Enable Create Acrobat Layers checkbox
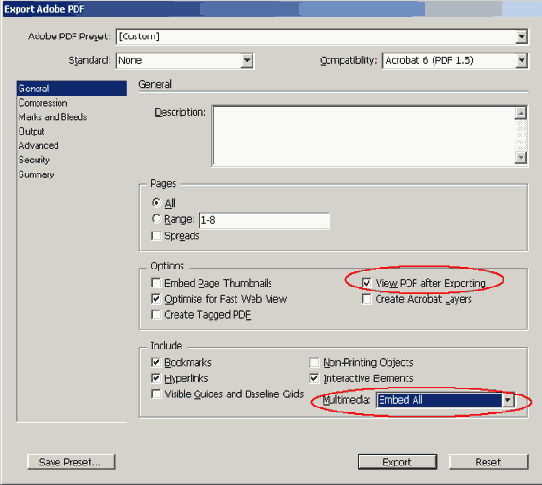This screenshot has width=542, height=485. coord(366,299)
